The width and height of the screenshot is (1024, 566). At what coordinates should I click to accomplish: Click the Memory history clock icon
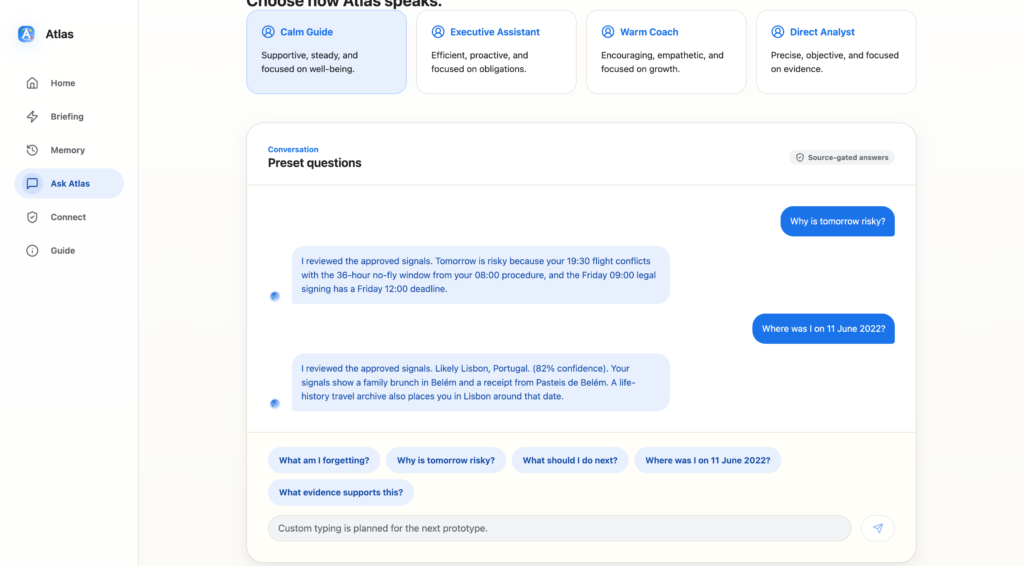32,150
